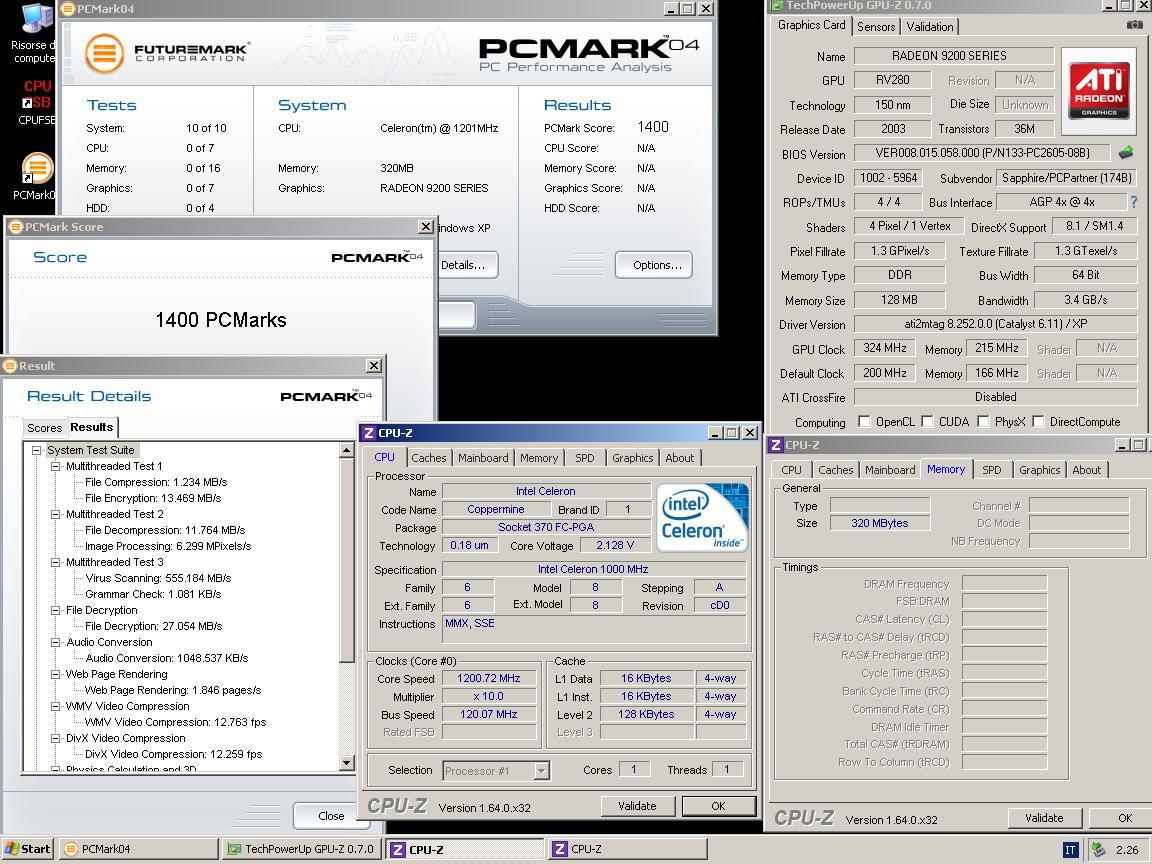Collapse the File Decryption tree node
Viewport: 1152px width, 864px height.
[55, 611]
